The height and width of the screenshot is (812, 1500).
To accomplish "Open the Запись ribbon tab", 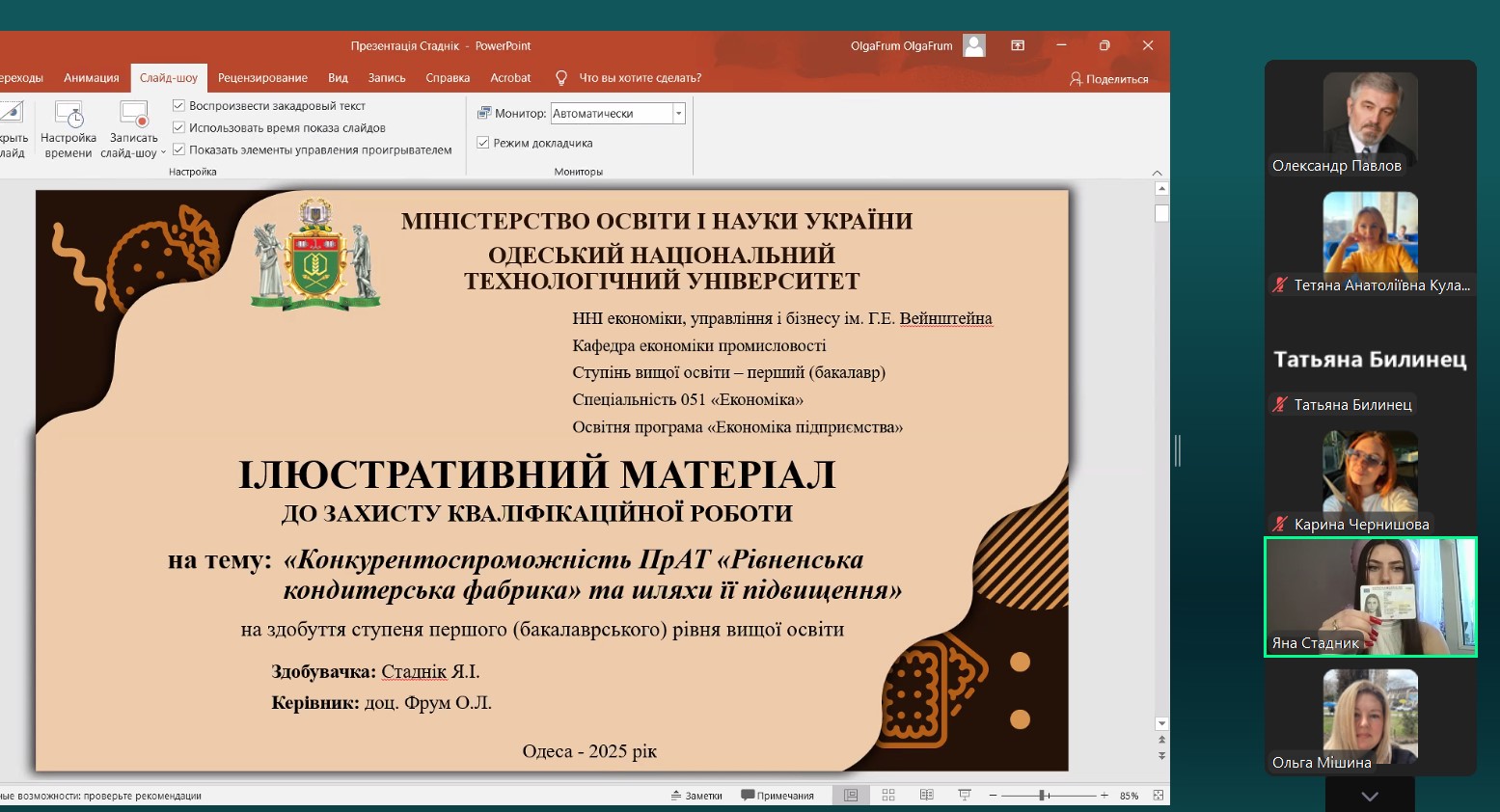I will click(387, 78).
